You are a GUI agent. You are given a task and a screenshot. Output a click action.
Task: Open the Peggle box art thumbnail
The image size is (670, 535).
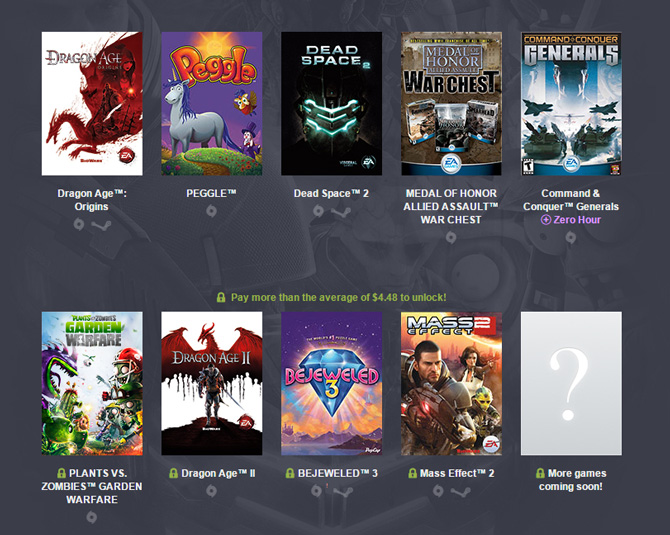tap(212, 103)
